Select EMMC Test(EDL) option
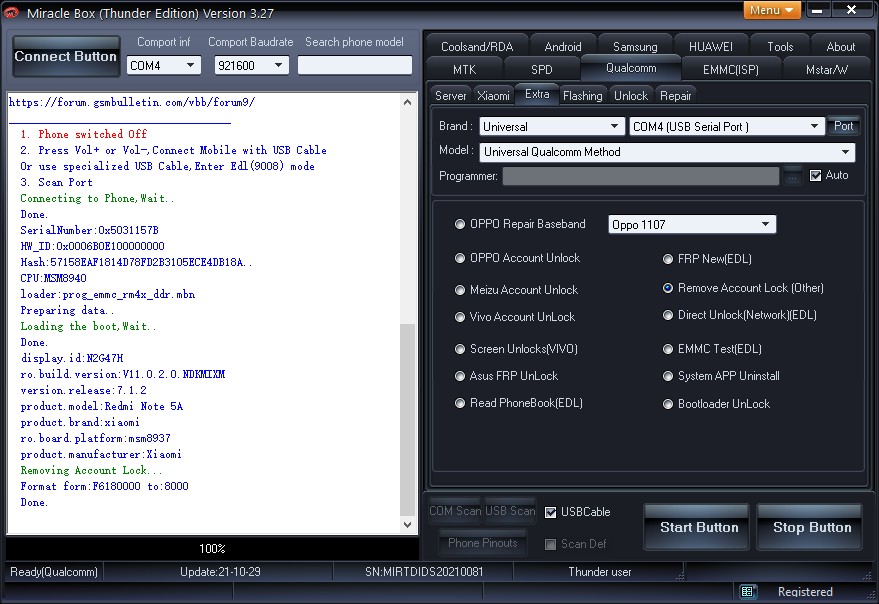The height and width of the screenshot is (604, 879). pos(712,349)
